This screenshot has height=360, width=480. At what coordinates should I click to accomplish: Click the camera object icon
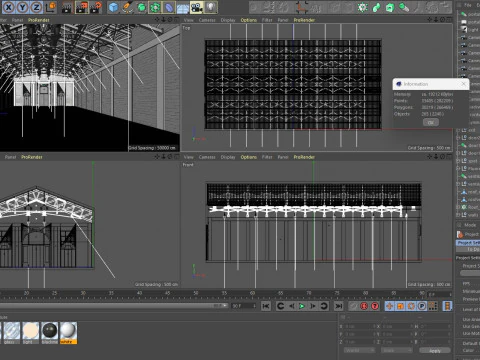coord(197,7)
